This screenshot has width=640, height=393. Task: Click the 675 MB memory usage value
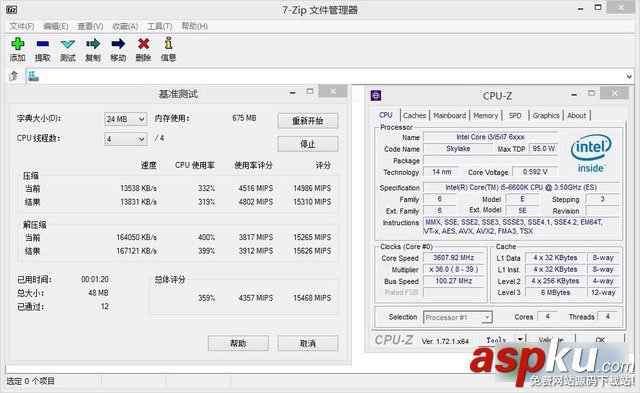244,118
